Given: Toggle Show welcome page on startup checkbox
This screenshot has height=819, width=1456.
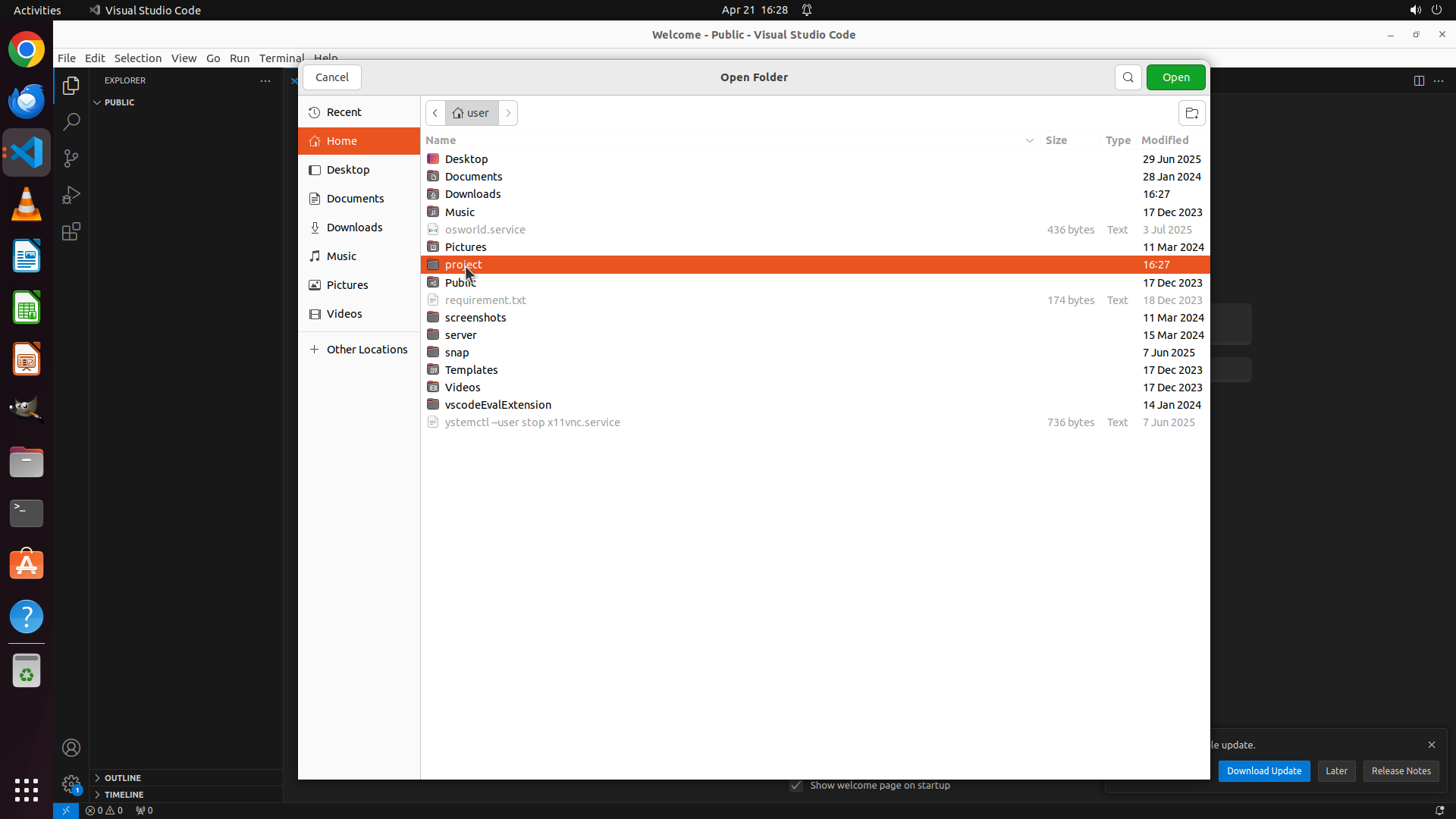Looking at the screenshot, I should tap(796, 786).
